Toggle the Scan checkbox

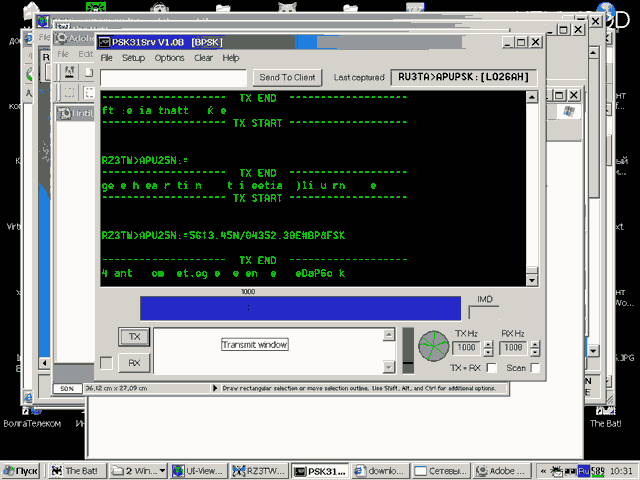535,368
